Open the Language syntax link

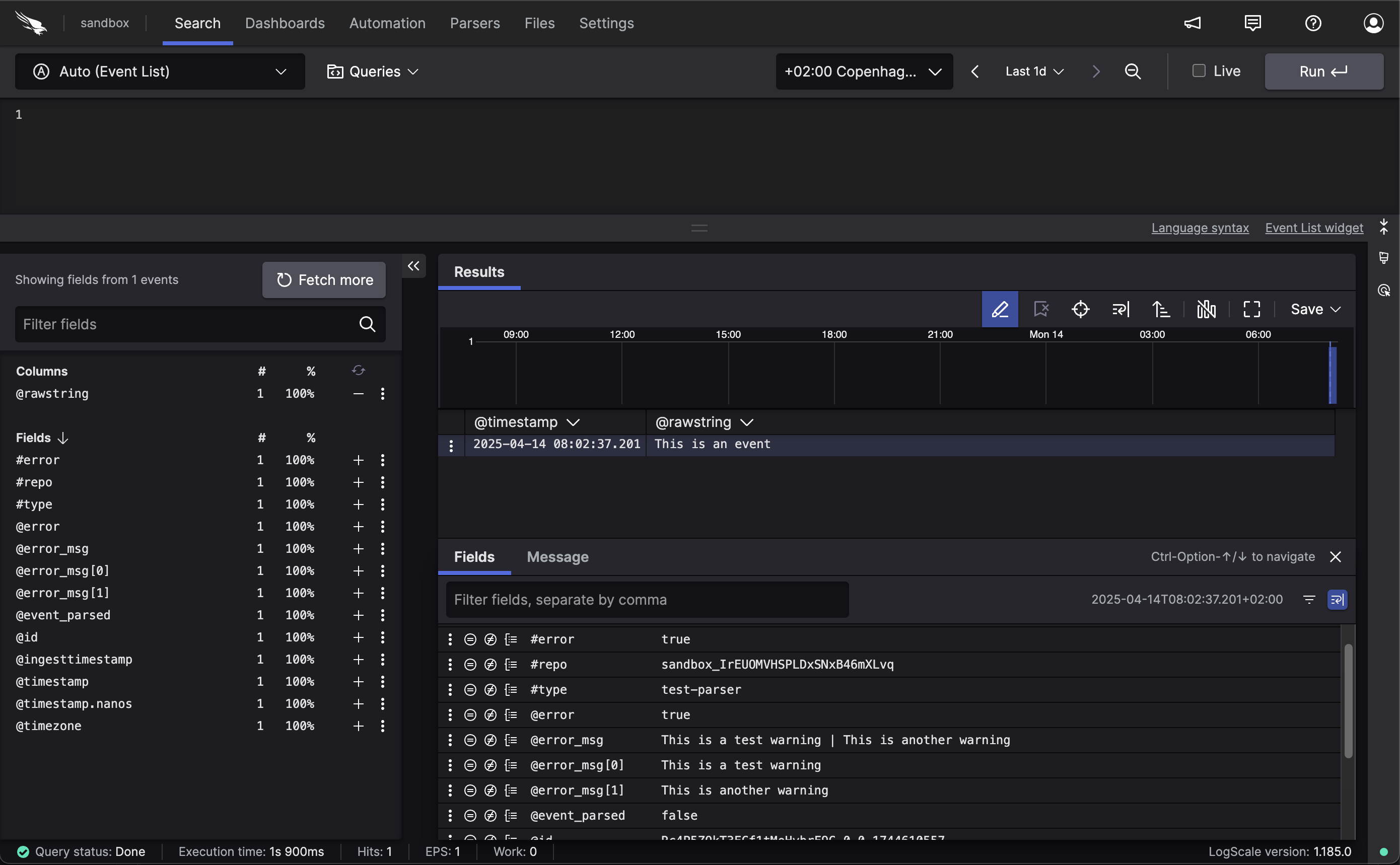click(1200, 228)
